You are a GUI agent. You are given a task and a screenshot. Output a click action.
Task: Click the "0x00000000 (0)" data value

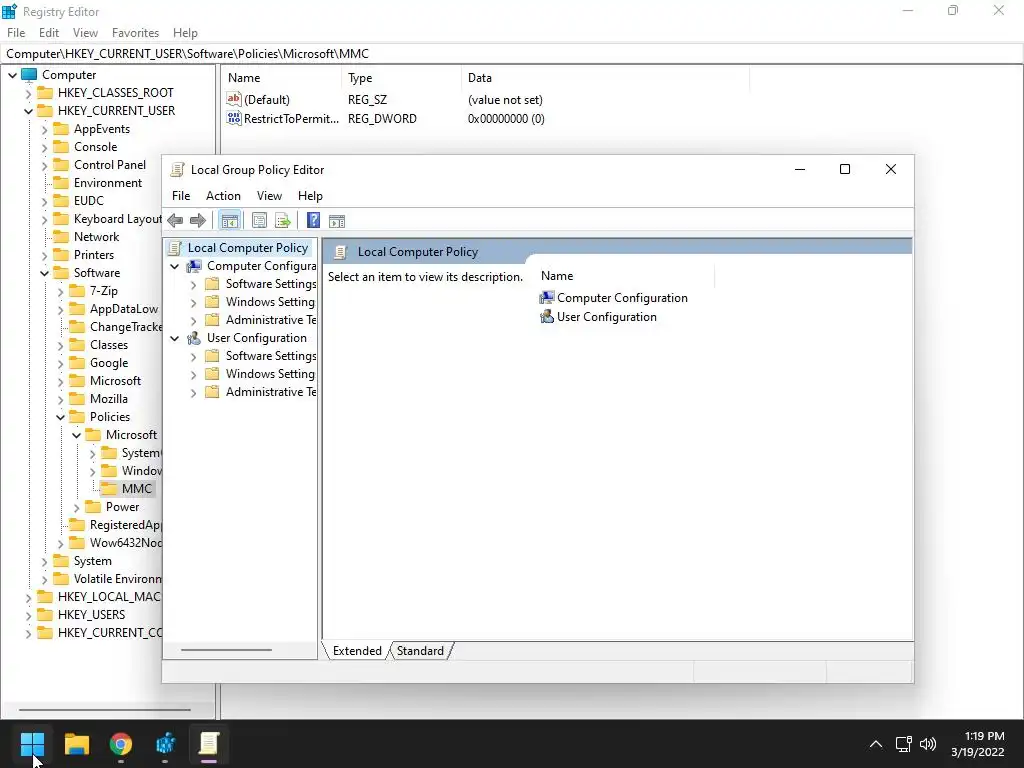point(506,119)
